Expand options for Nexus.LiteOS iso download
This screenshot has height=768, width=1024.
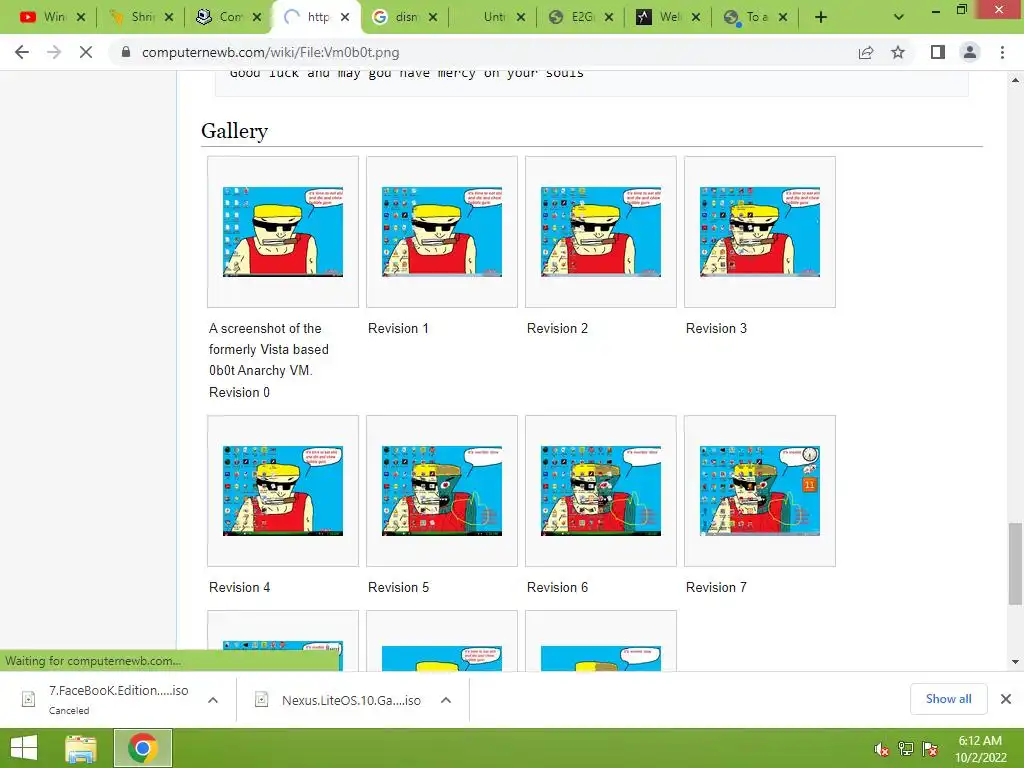point(446,700)
